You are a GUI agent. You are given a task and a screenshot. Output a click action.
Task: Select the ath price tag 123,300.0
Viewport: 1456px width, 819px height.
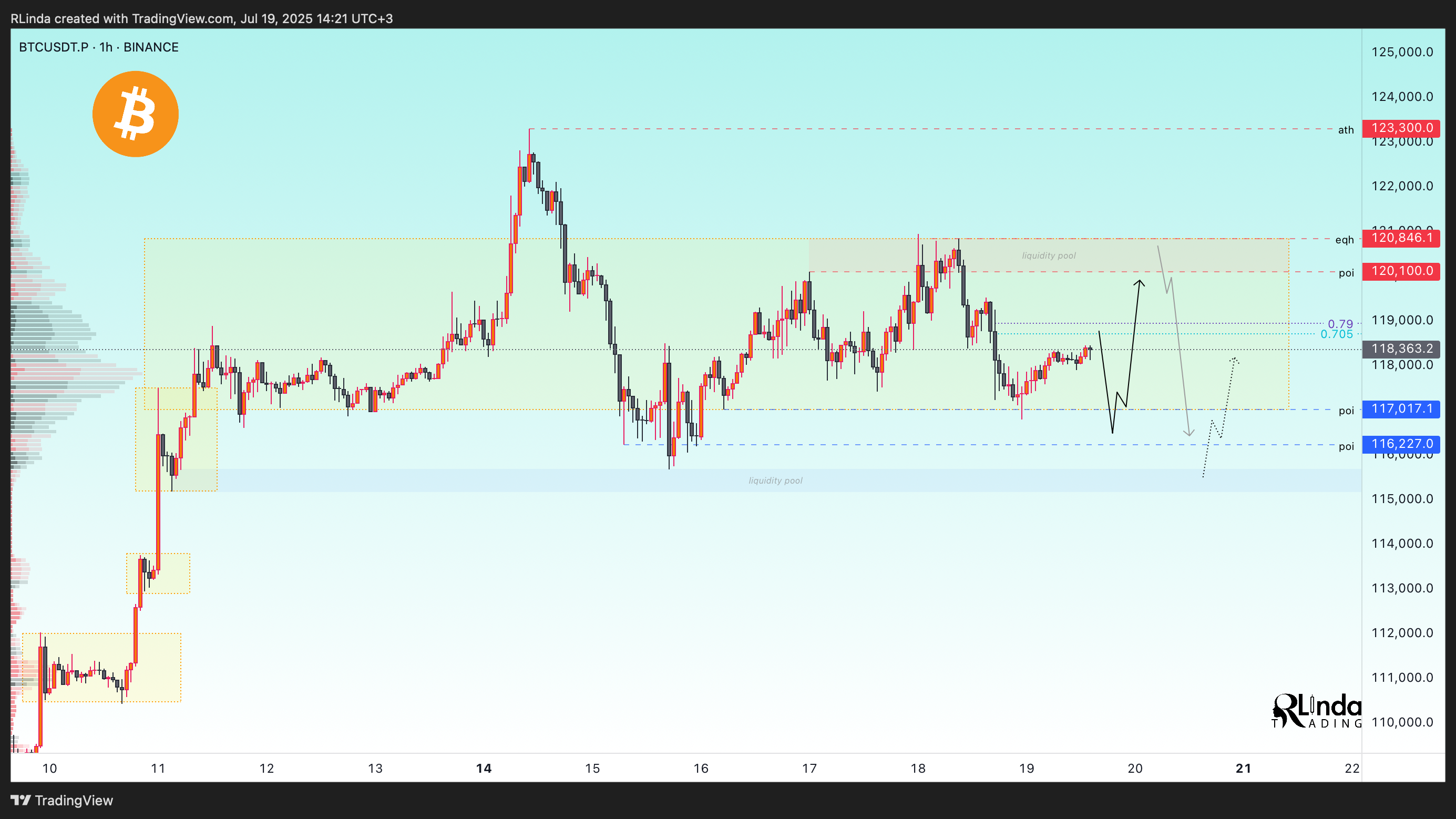pyautogui.click(x=1401, y=128)
